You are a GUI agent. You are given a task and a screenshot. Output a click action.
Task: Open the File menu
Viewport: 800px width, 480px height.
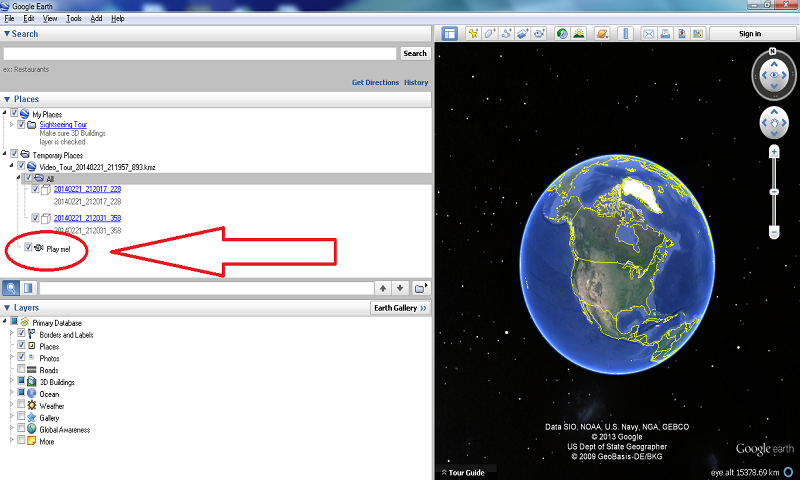9,18
